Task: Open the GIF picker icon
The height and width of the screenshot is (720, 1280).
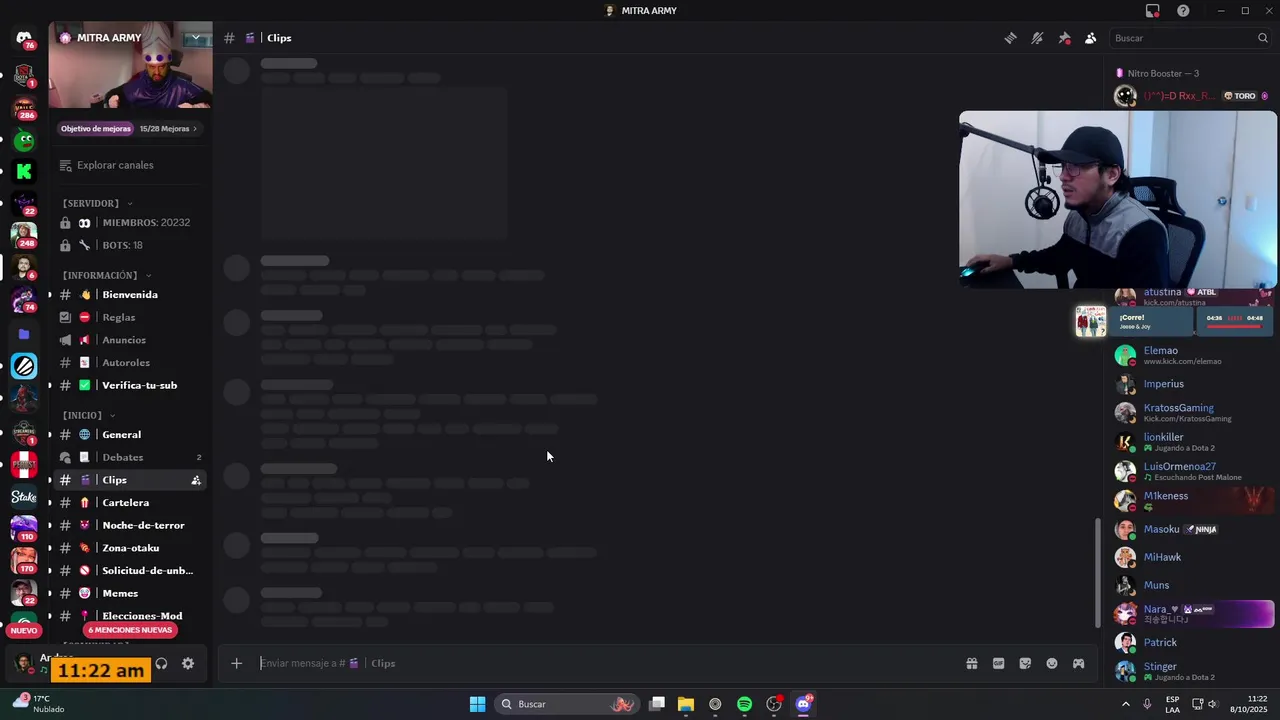Action: click(x=998, y=663)
